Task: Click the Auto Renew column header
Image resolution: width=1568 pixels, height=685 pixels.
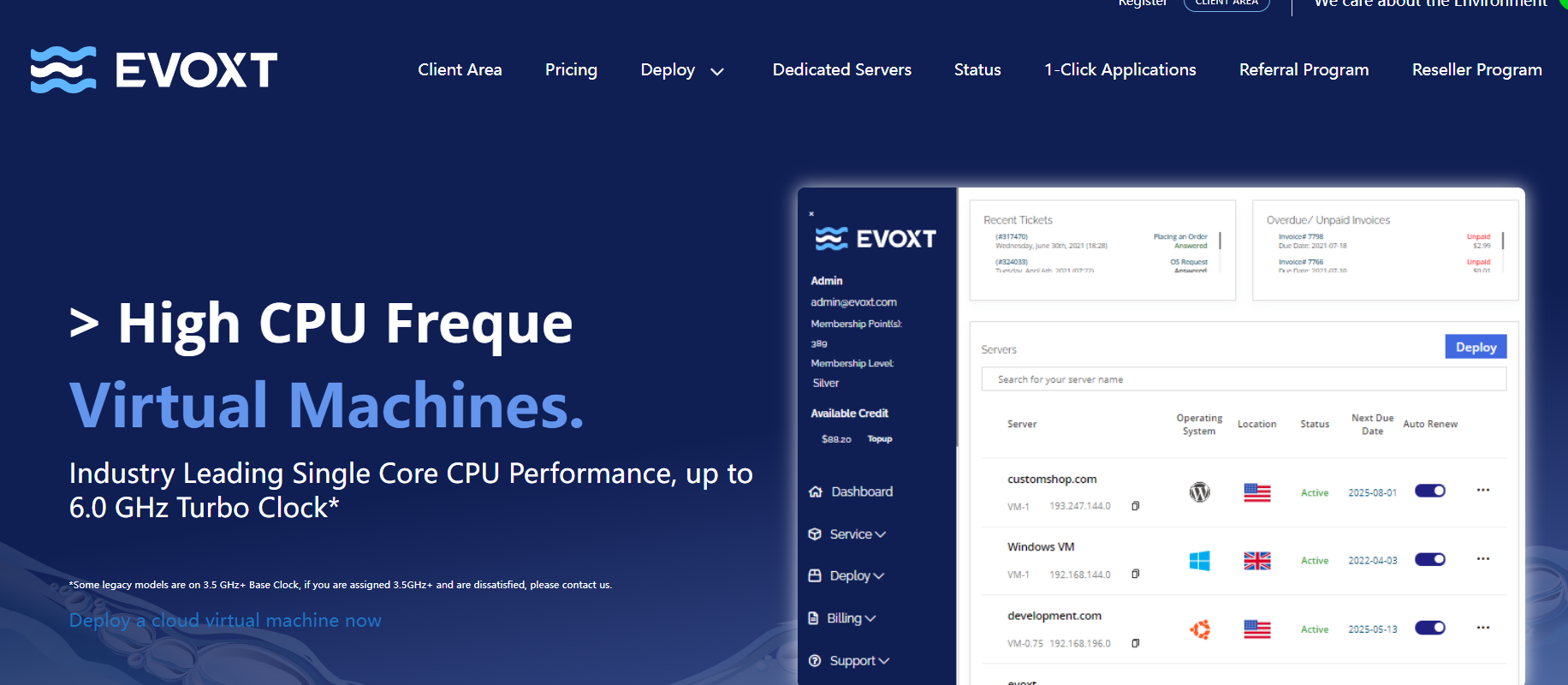Action: (1430, 424)
